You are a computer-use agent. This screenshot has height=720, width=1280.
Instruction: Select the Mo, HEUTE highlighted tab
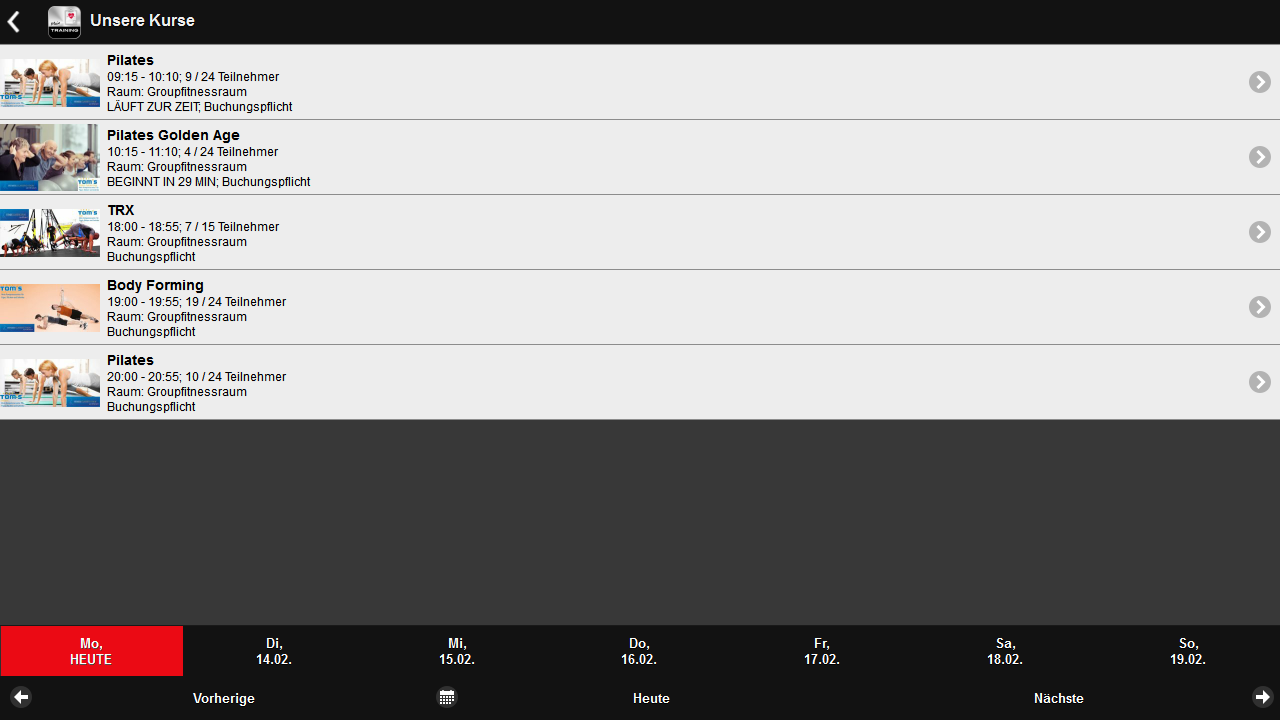[91, 651]
